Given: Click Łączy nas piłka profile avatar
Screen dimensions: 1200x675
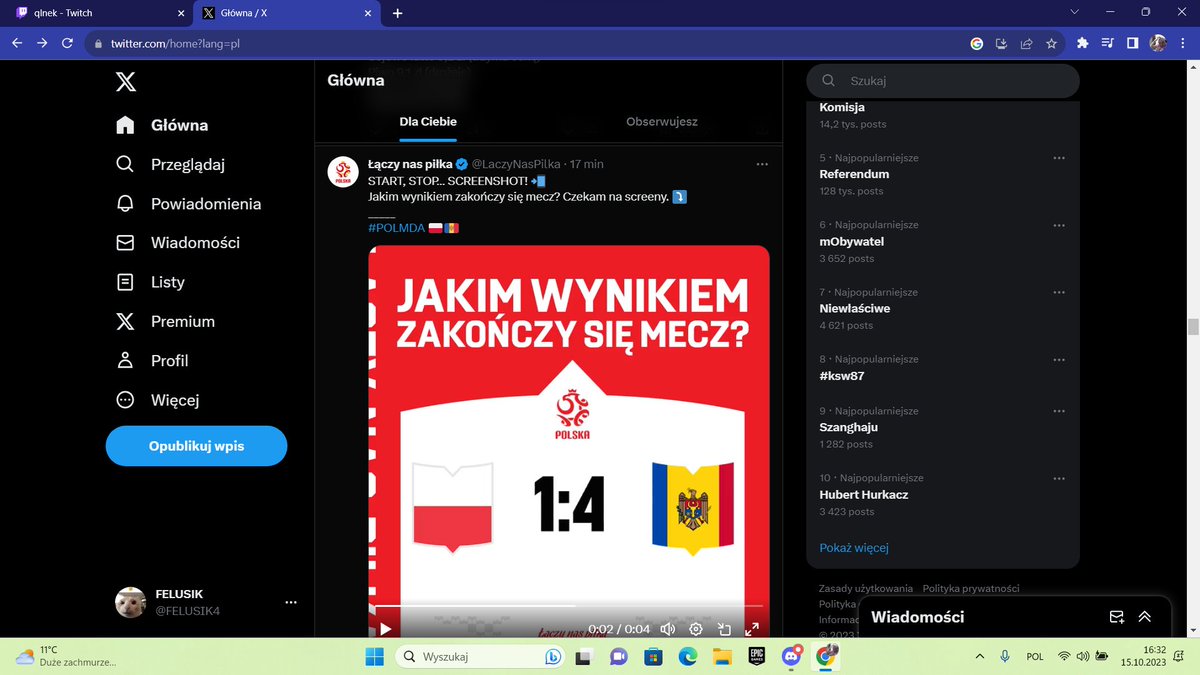Looking at the screenshot, I should (x=343, y=172).
